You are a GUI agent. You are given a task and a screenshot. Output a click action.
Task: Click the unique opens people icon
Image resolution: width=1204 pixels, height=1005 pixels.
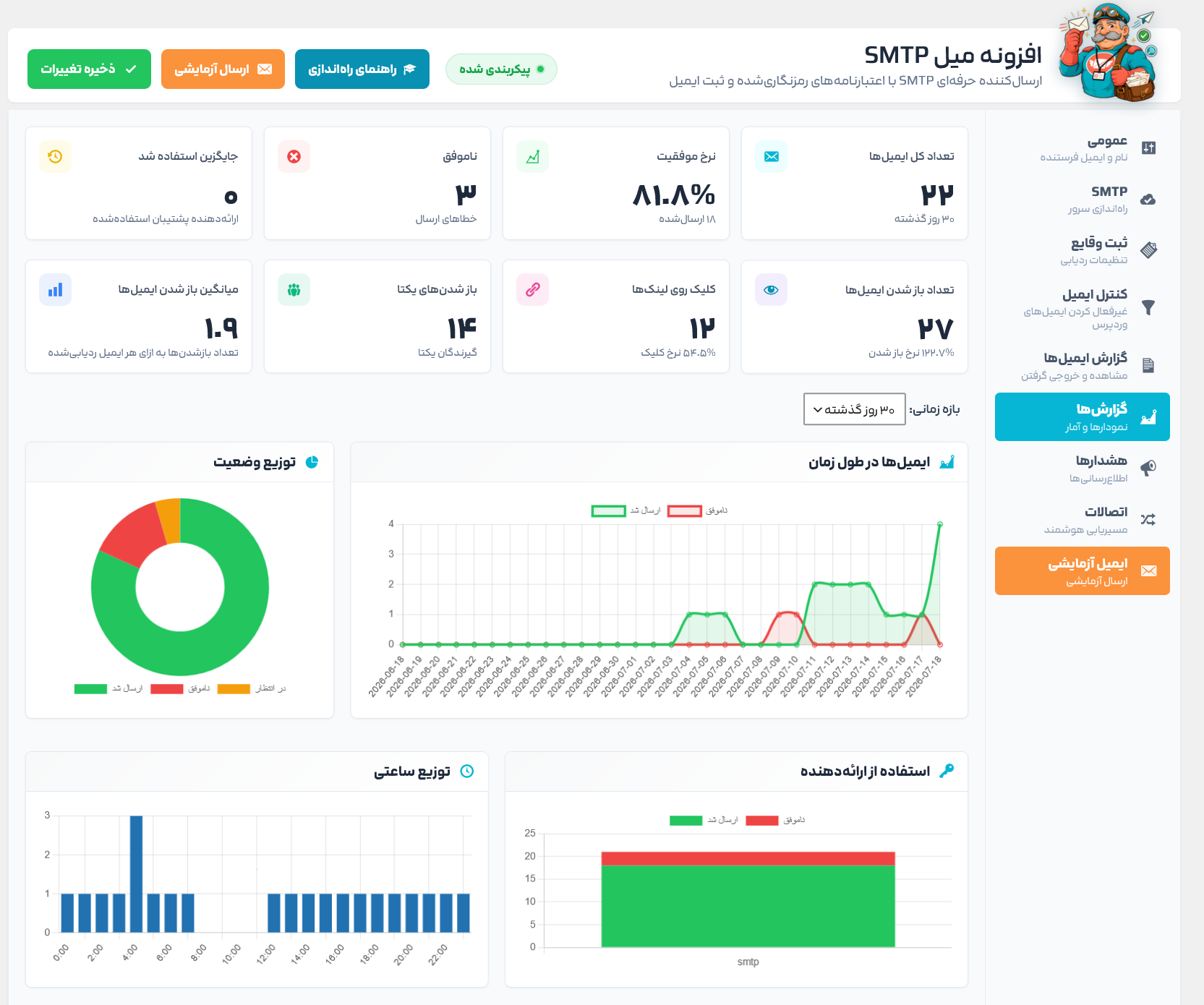point(294,290)
